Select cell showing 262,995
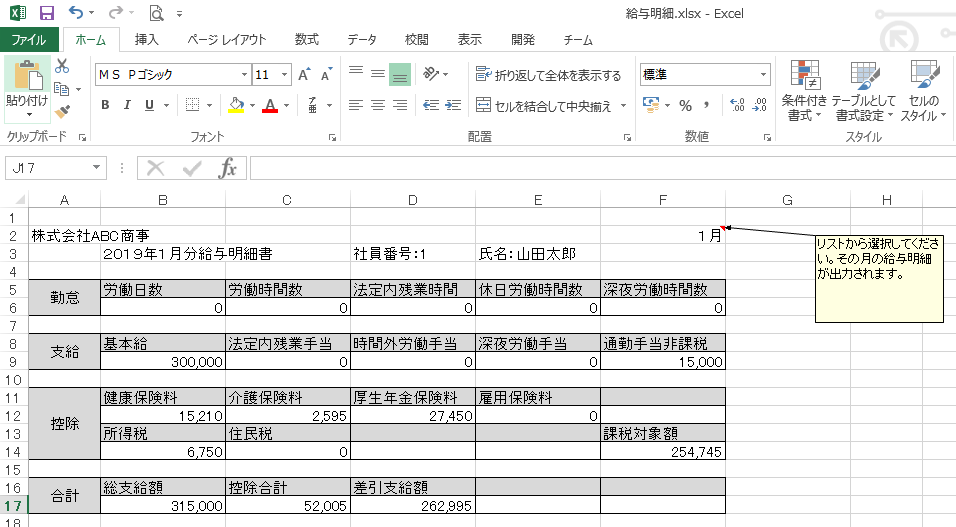 (413, 506)
